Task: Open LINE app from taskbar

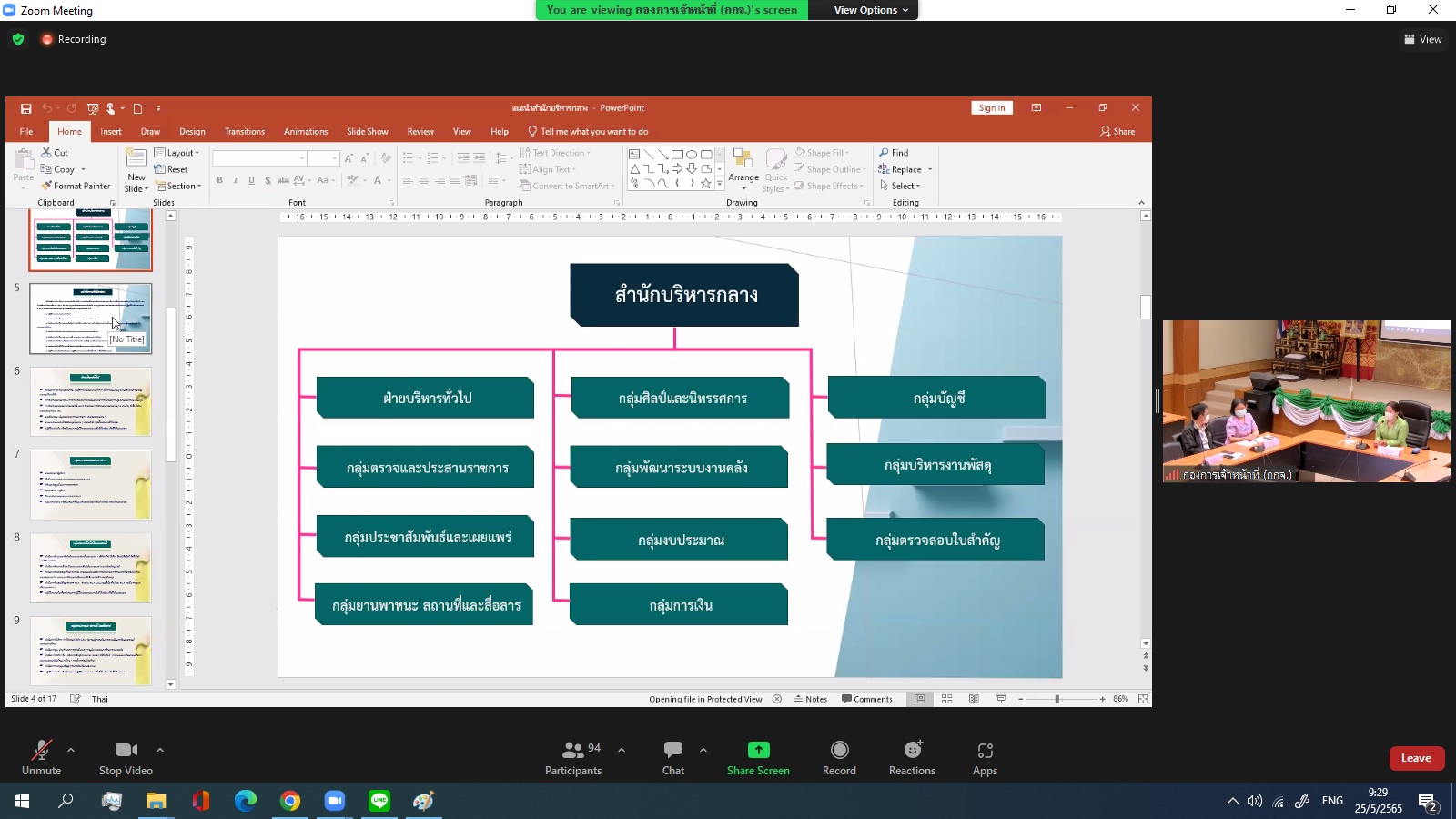Action: click(379, 801)
